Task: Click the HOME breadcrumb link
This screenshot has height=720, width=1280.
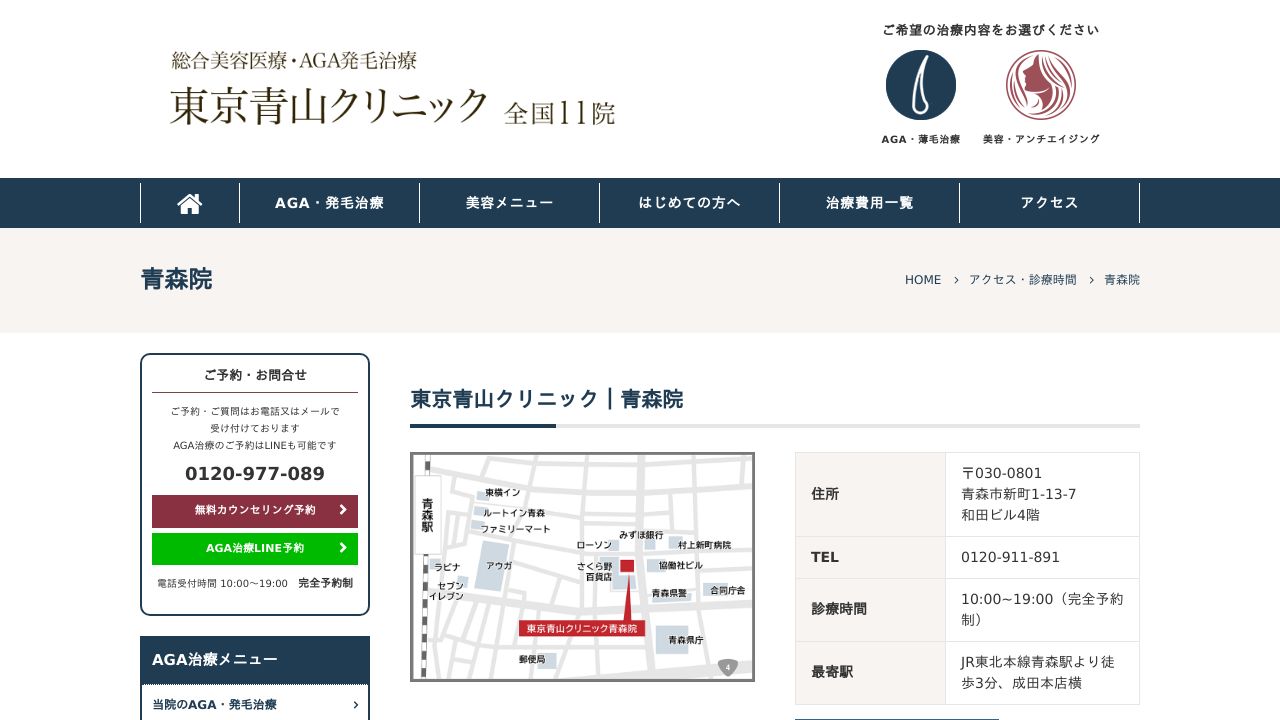Action: coord(923,280)
